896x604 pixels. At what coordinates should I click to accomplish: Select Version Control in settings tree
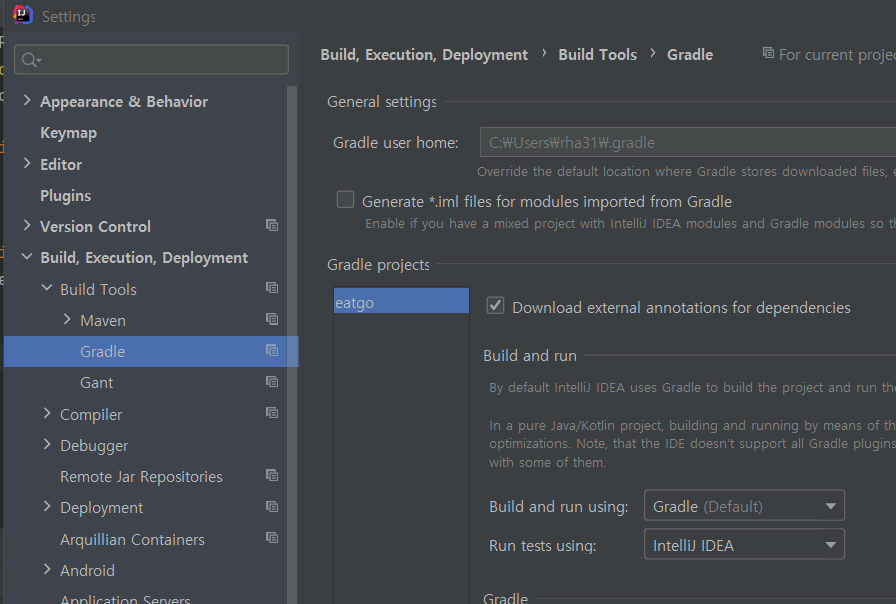point(95,227)
